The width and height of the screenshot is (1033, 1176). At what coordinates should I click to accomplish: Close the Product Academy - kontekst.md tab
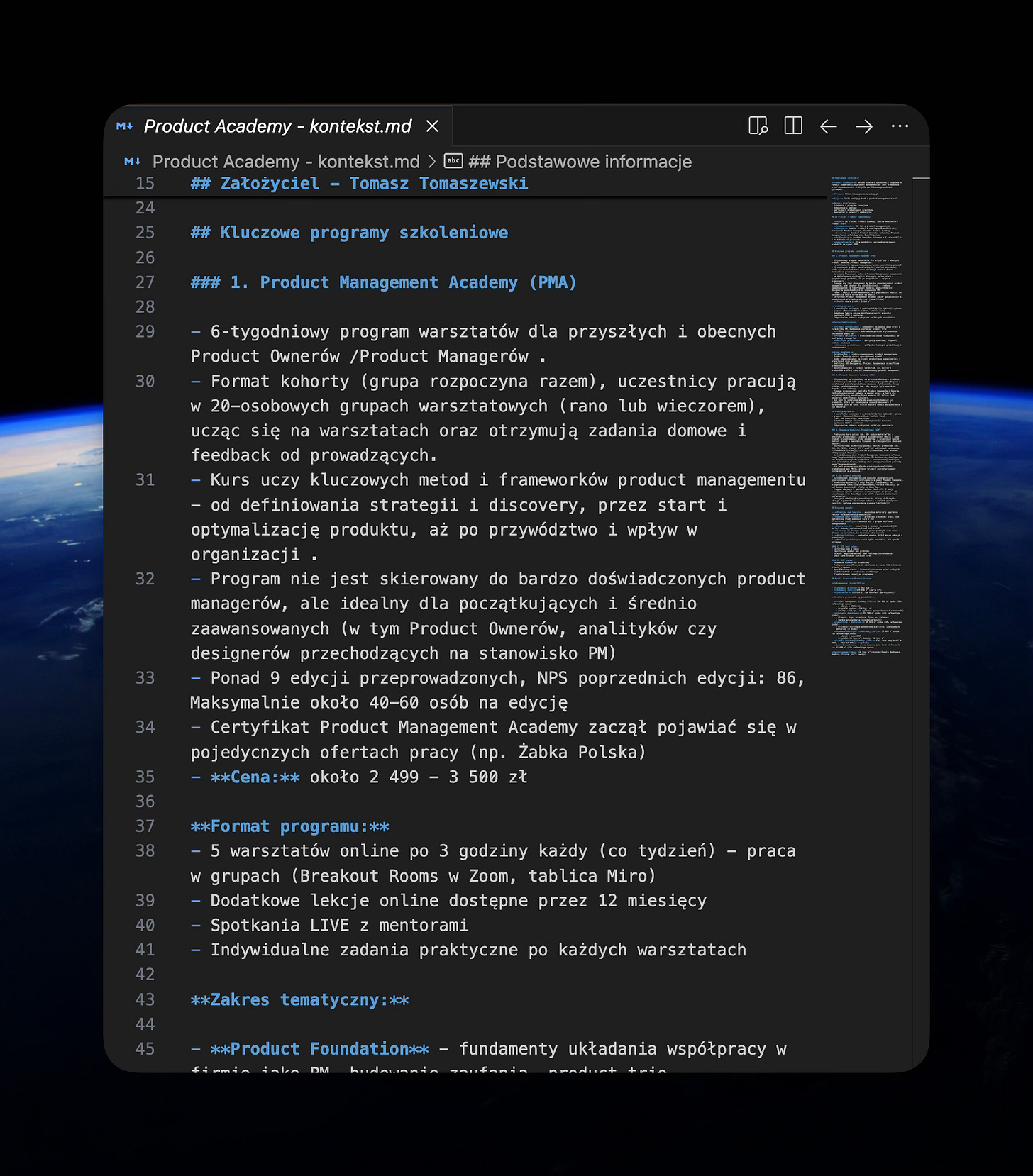[432, 126]
